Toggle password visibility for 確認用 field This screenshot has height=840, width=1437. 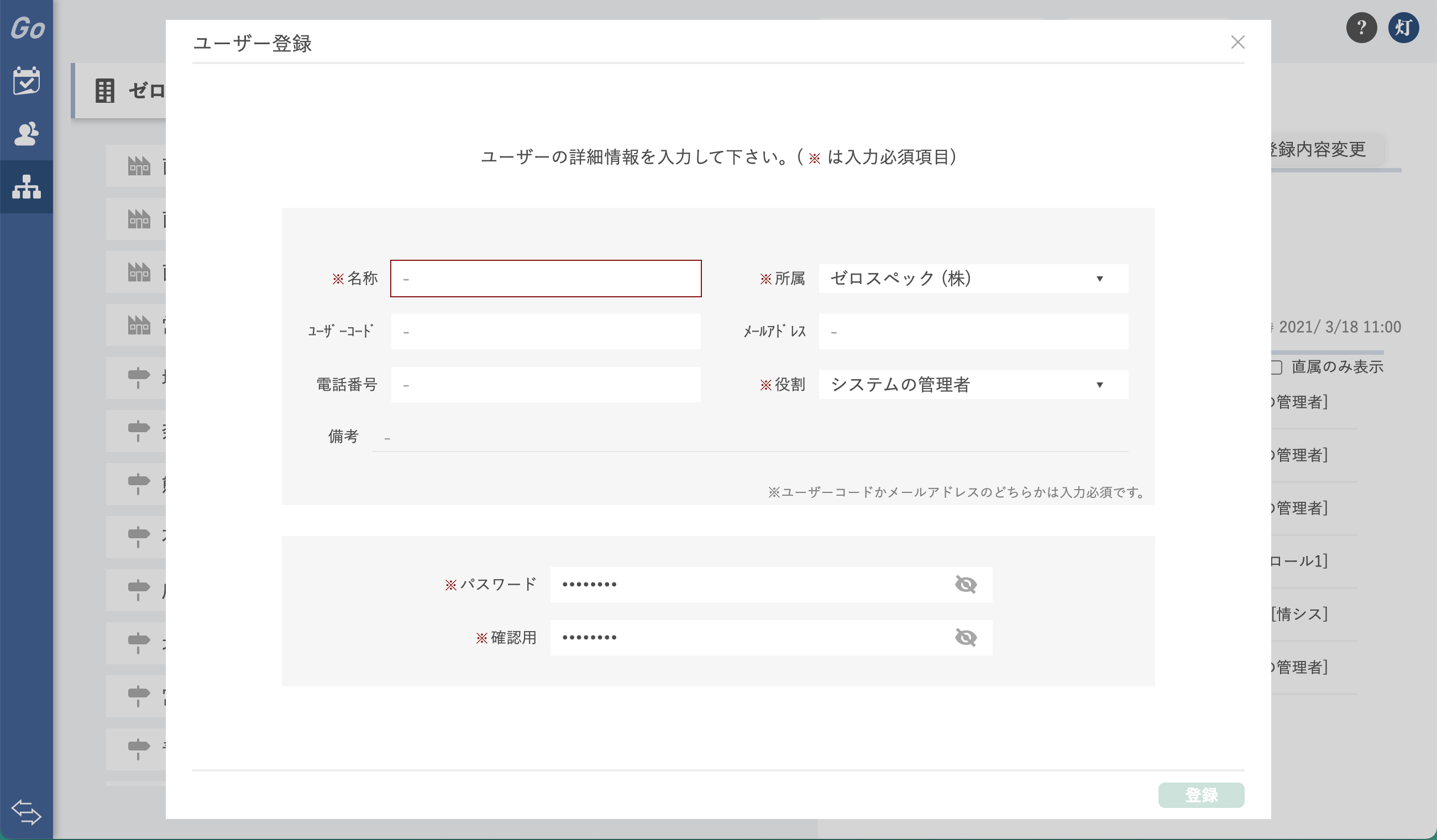[x=965, y=637]
